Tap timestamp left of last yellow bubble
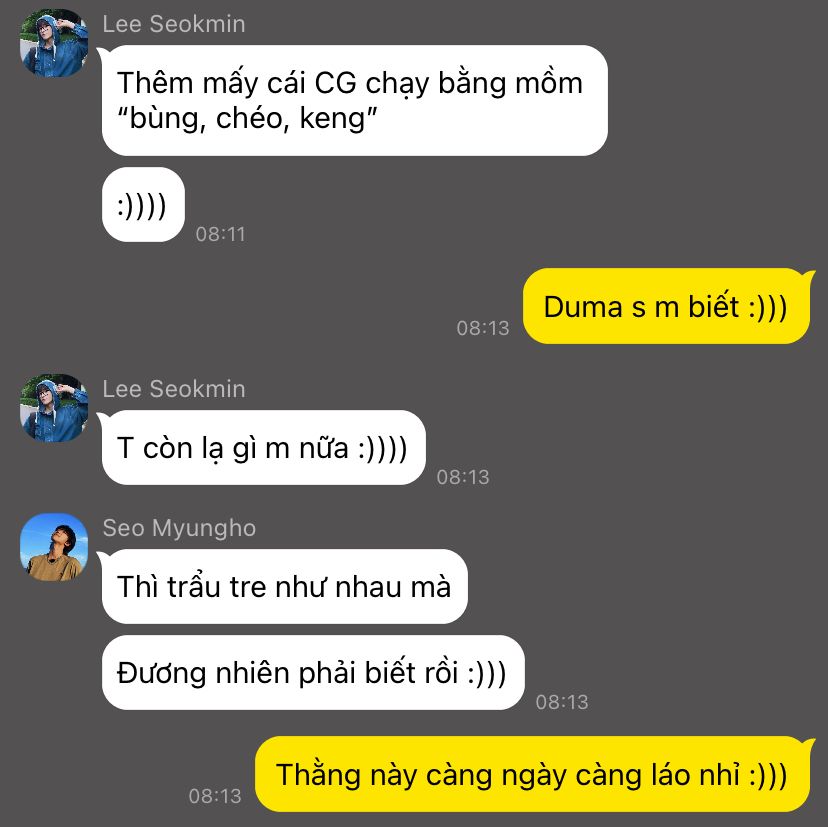 tap(215, 796)
